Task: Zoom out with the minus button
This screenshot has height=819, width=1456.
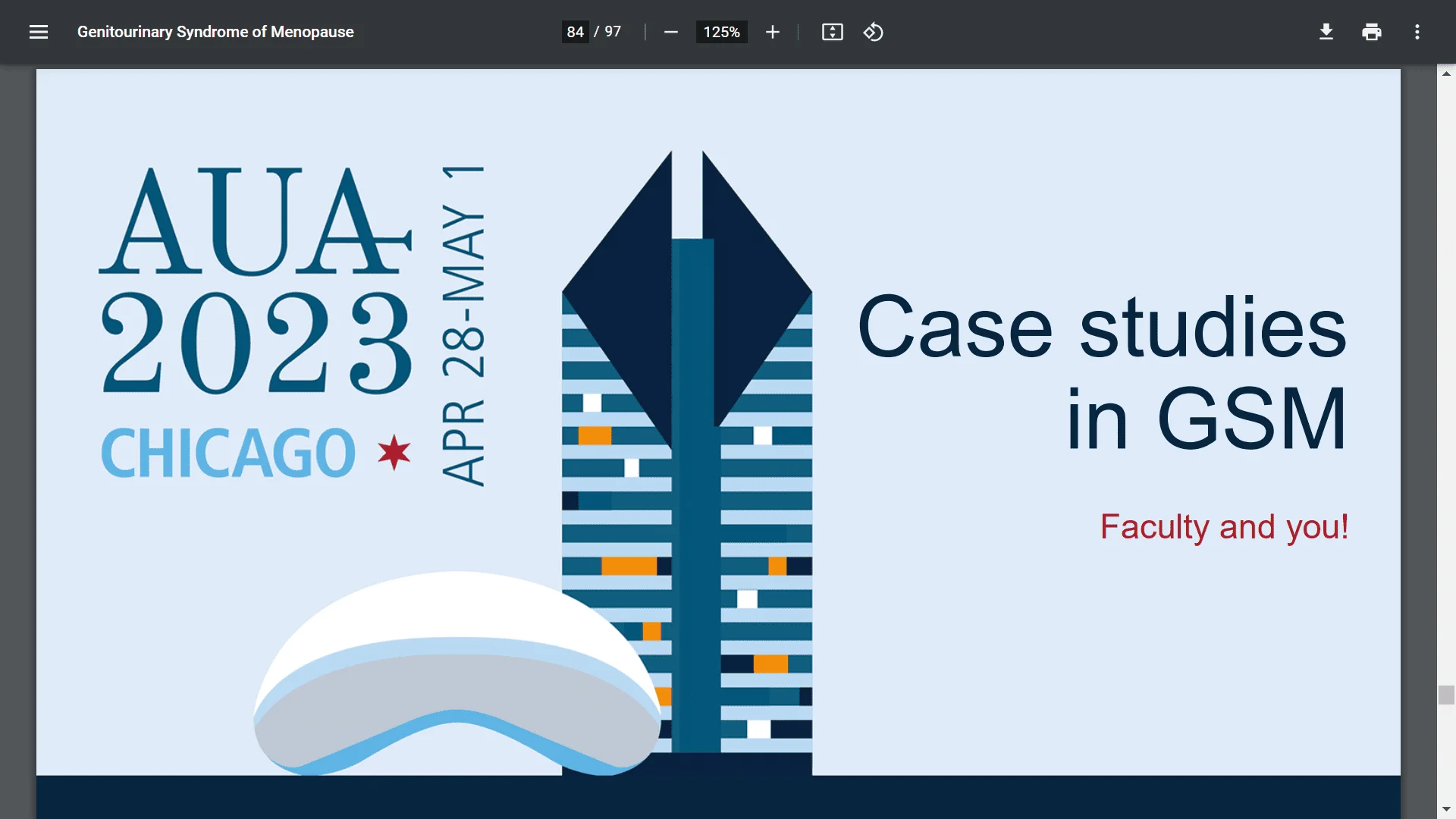Action: click(671, 32)
